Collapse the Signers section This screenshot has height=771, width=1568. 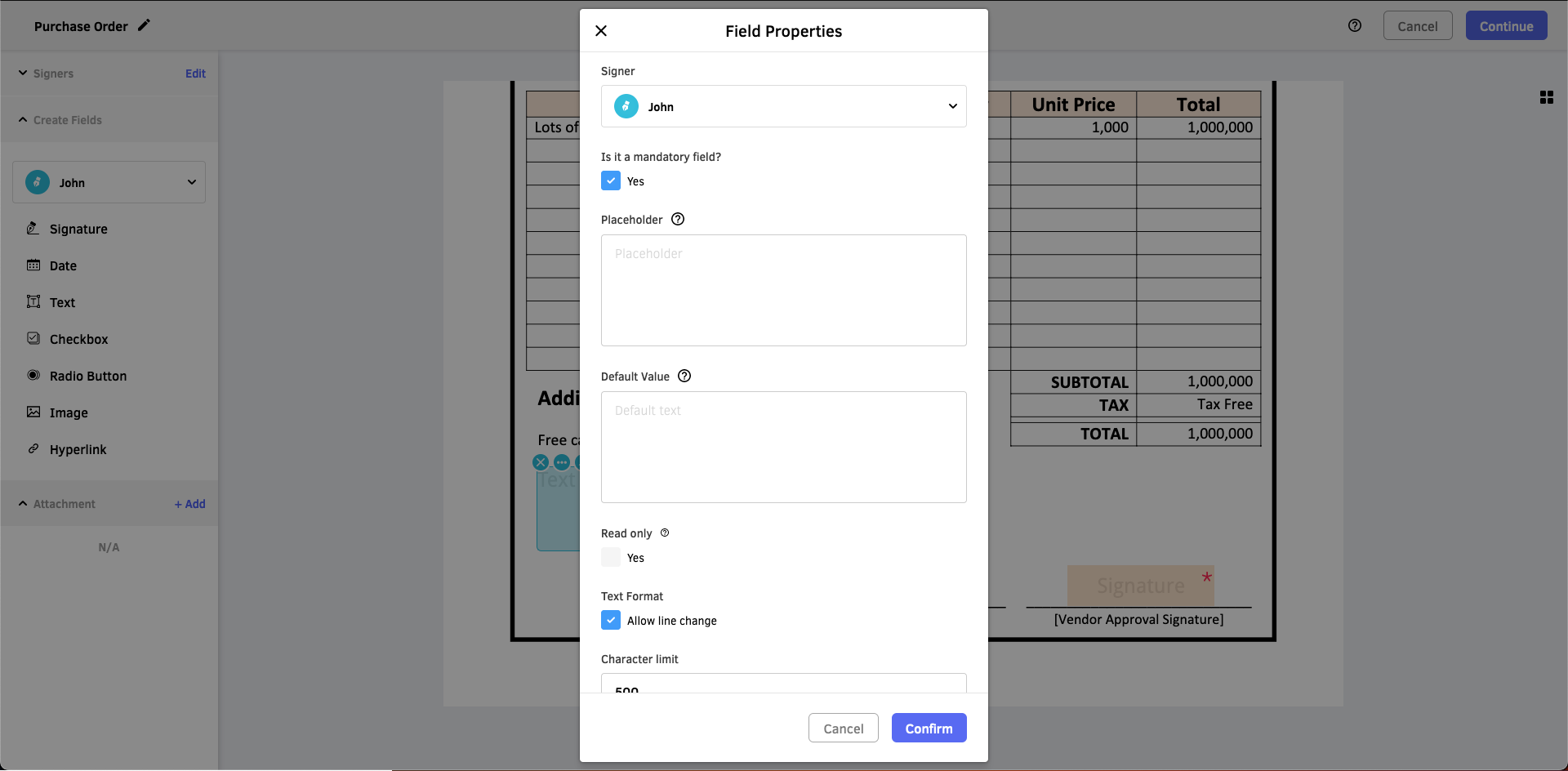pos(23,73)
